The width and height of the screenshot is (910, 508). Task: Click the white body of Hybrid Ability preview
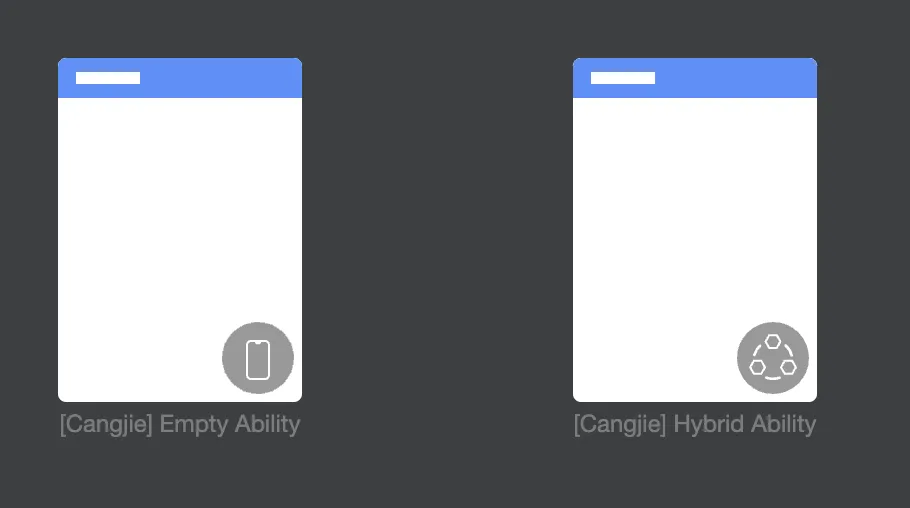695,221
